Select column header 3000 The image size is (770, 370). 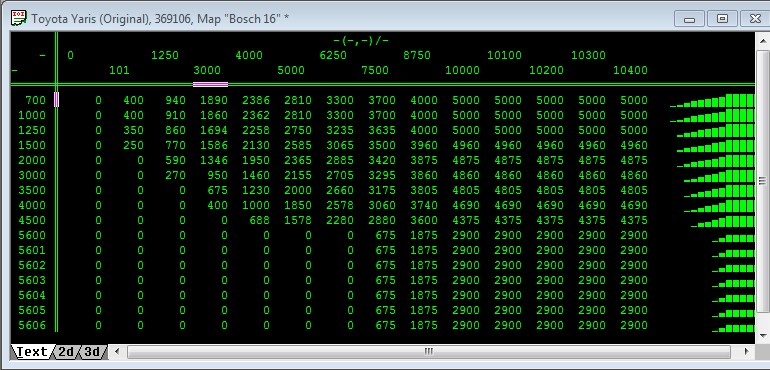[x=207, y=70]
